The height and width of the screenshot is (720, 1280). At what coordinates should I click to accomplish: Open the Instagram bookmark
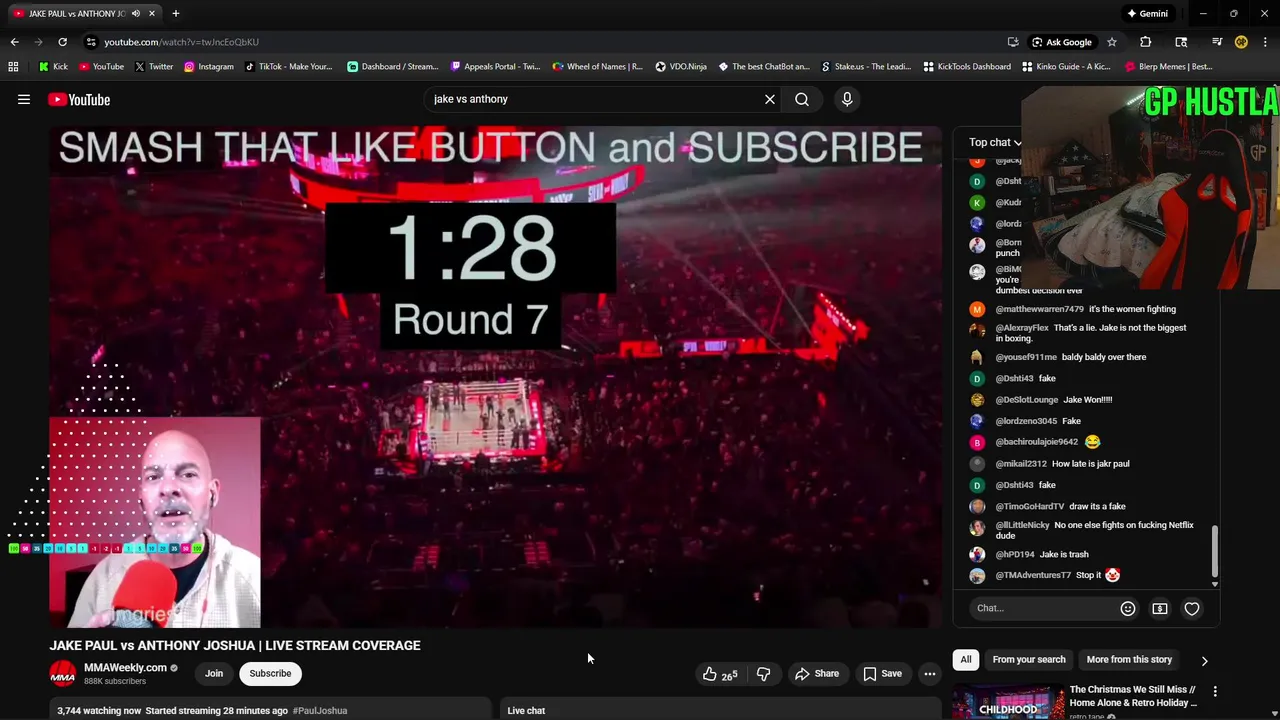coord(208,67)
